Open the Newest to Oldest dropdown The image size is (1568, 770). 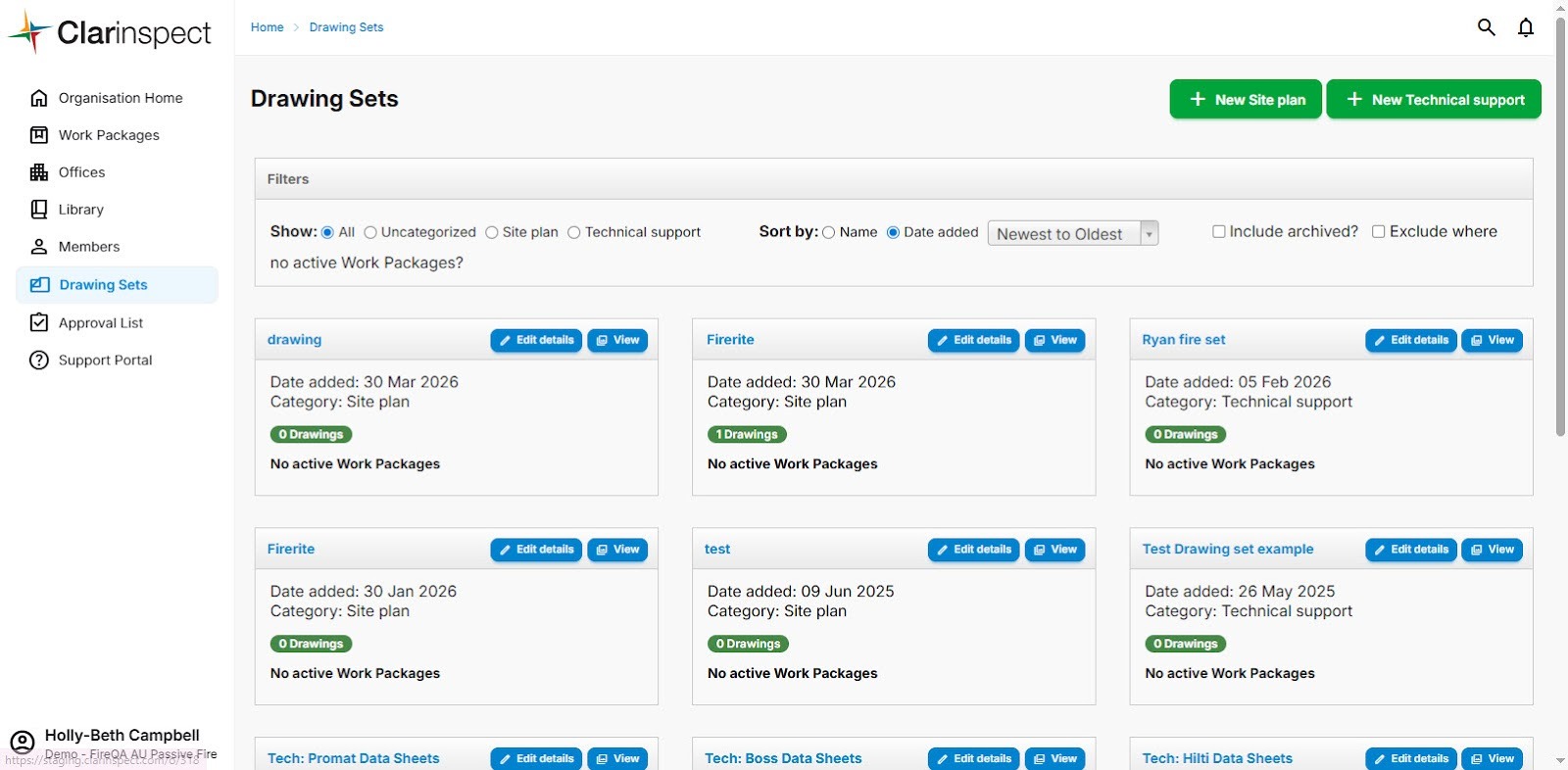click(1072, 233)
